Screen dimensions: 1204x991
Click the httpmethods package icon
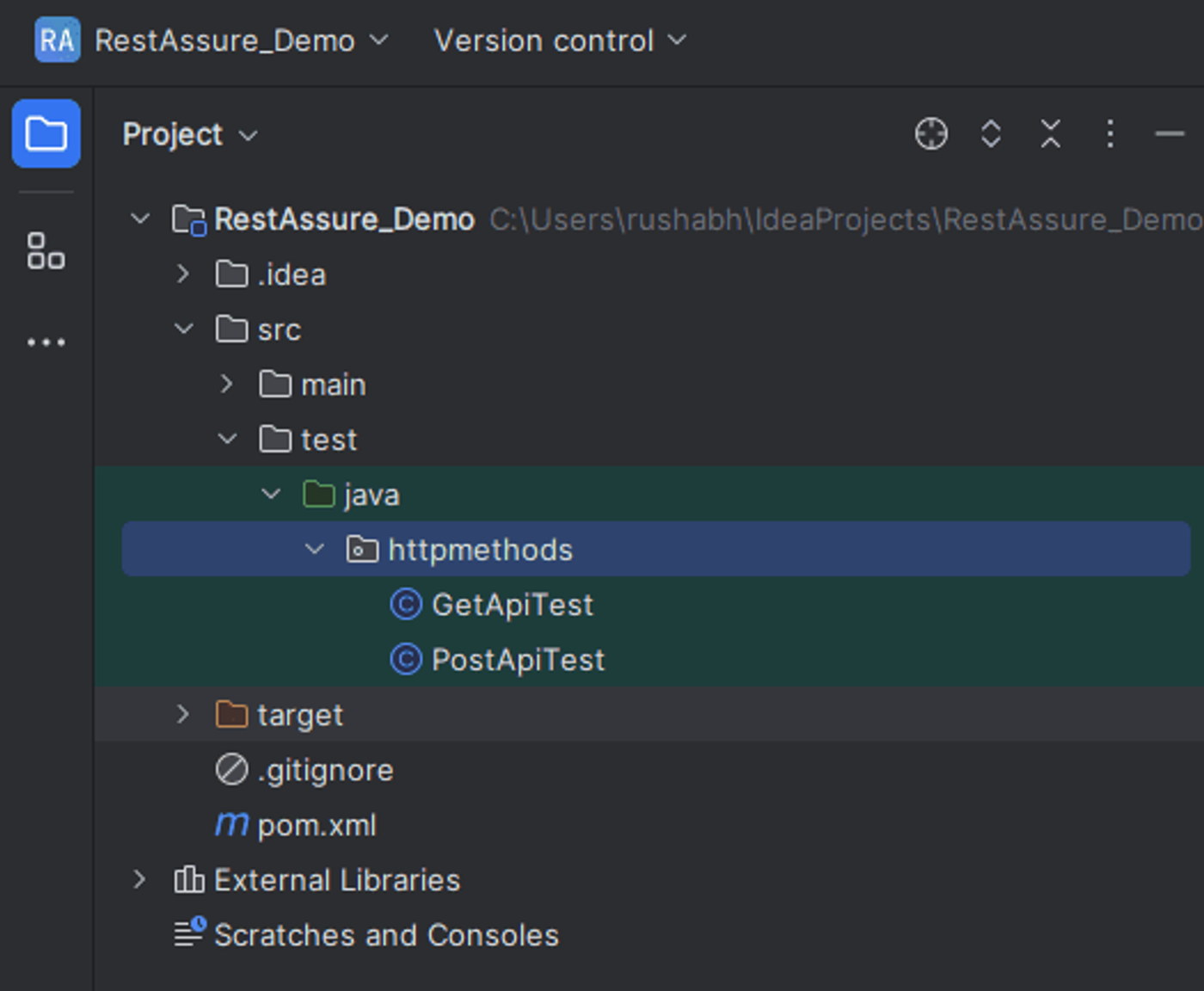362,549
